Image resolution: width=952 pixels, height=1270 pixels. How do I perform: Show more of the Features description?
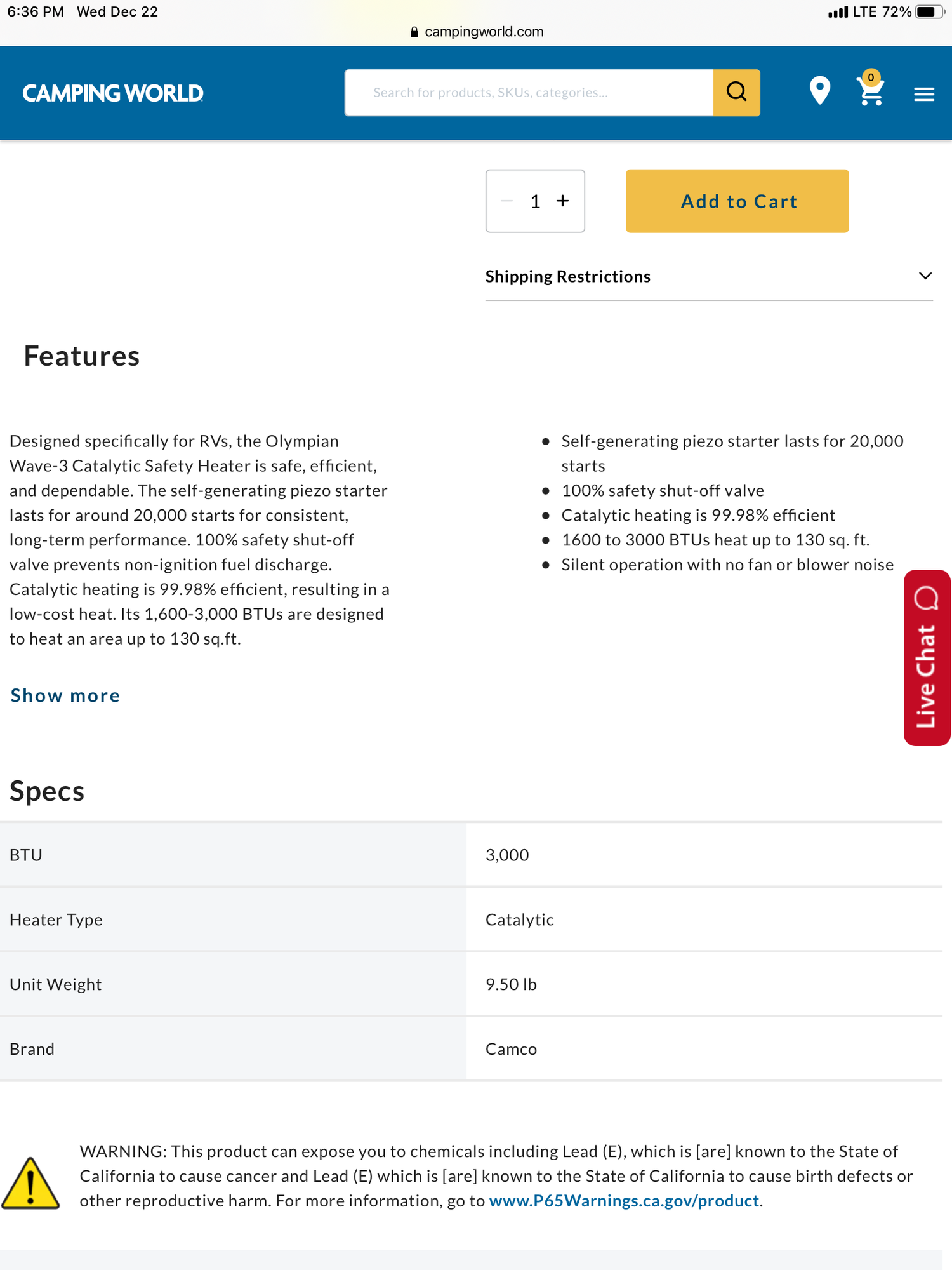point(65,695)
